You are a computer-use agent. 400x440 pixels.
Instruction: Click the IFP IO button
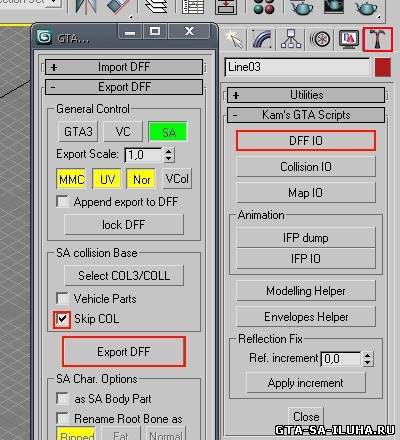306,258
